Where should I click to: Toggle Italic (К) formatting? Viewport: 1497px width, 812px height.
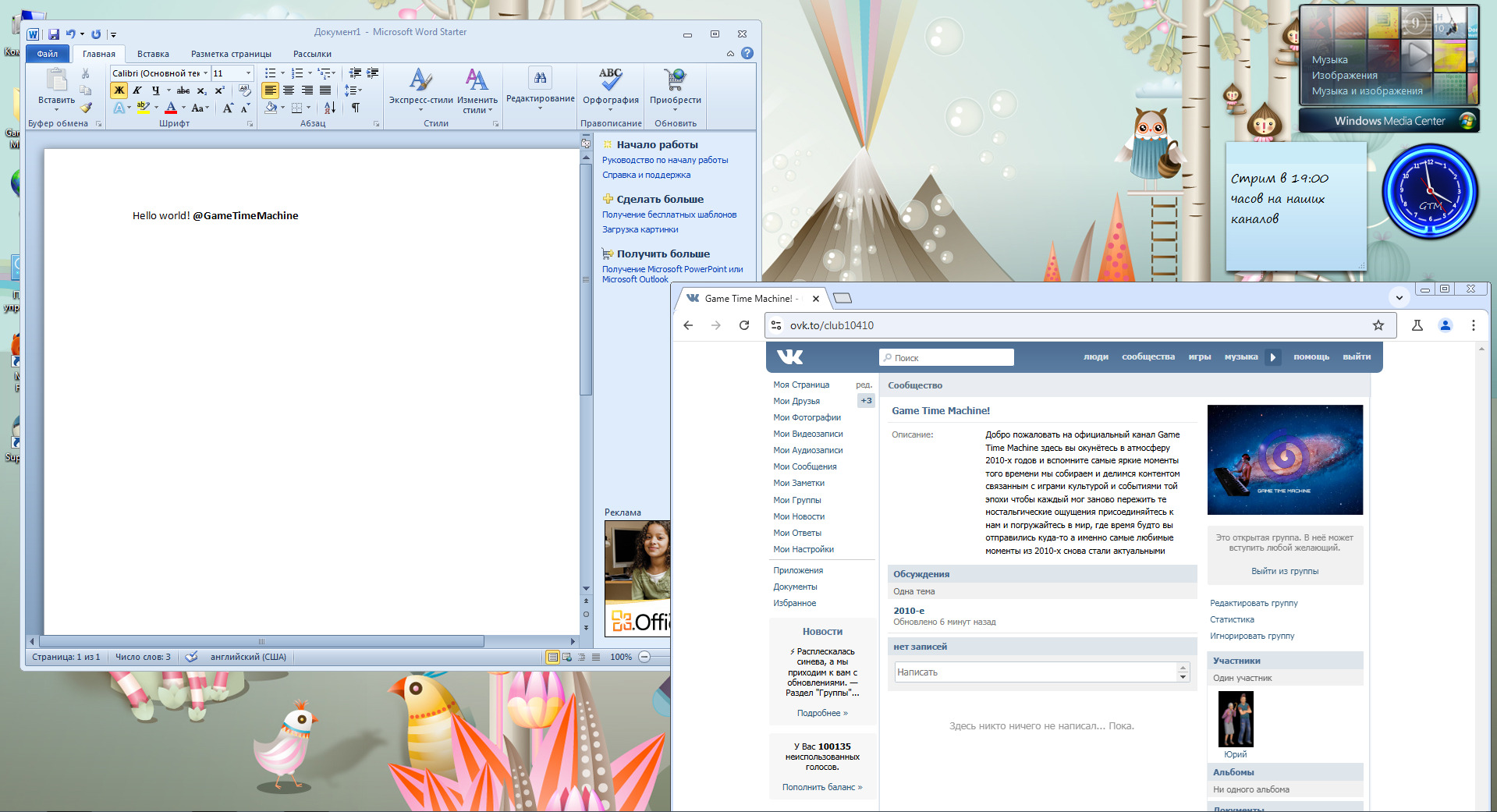pos(137,90)
